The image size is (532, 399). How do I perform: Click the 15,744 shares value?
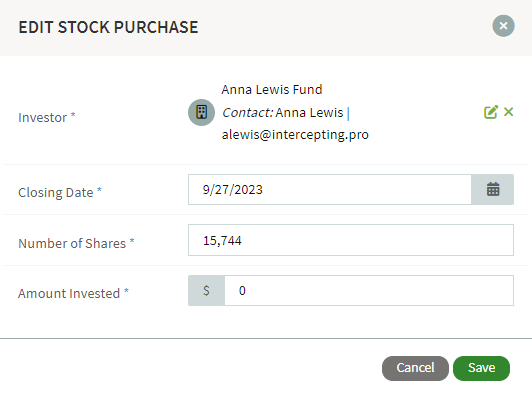[222, 241]
